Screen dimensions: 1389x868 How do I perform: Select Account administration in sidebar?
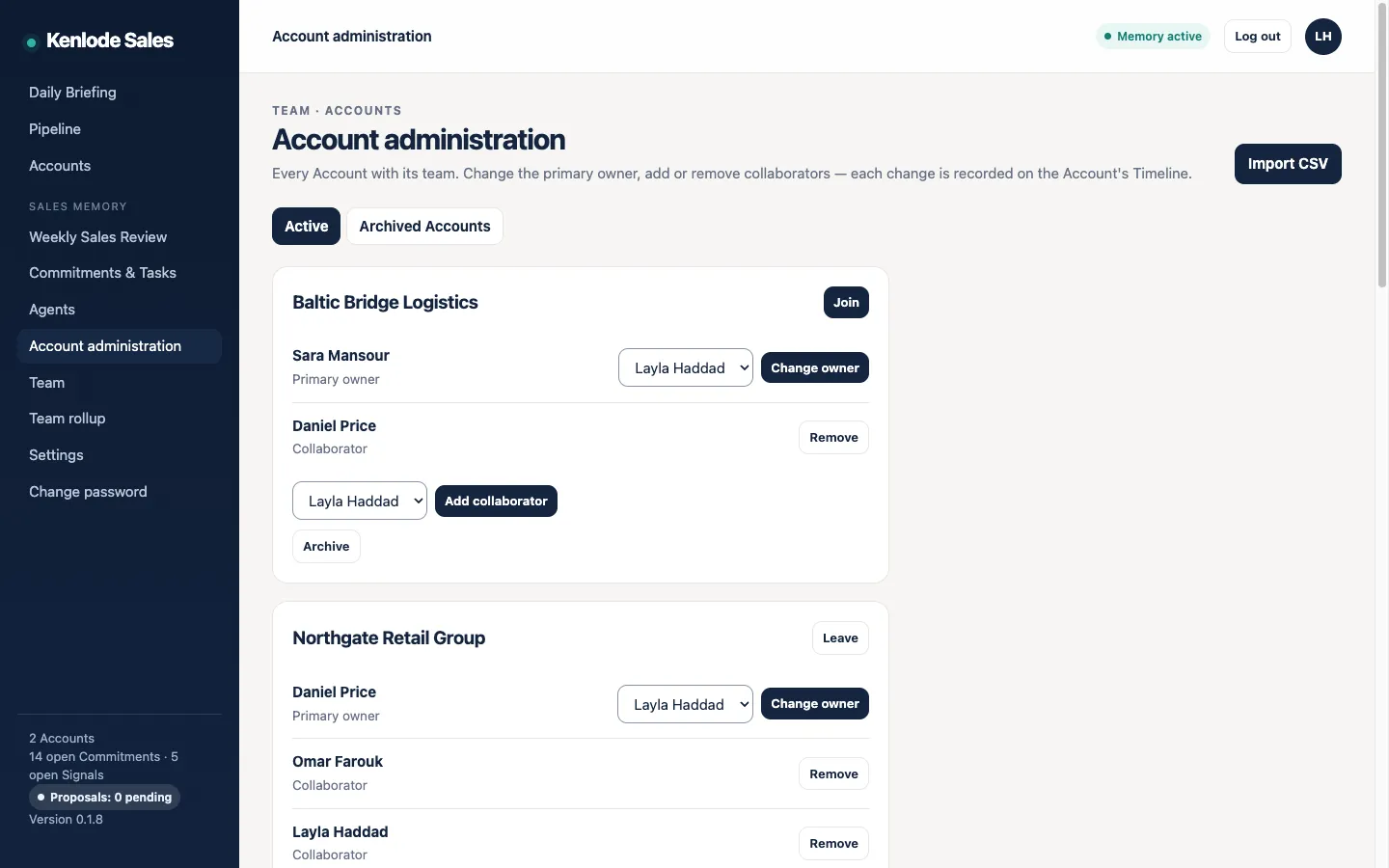(120, 346)
